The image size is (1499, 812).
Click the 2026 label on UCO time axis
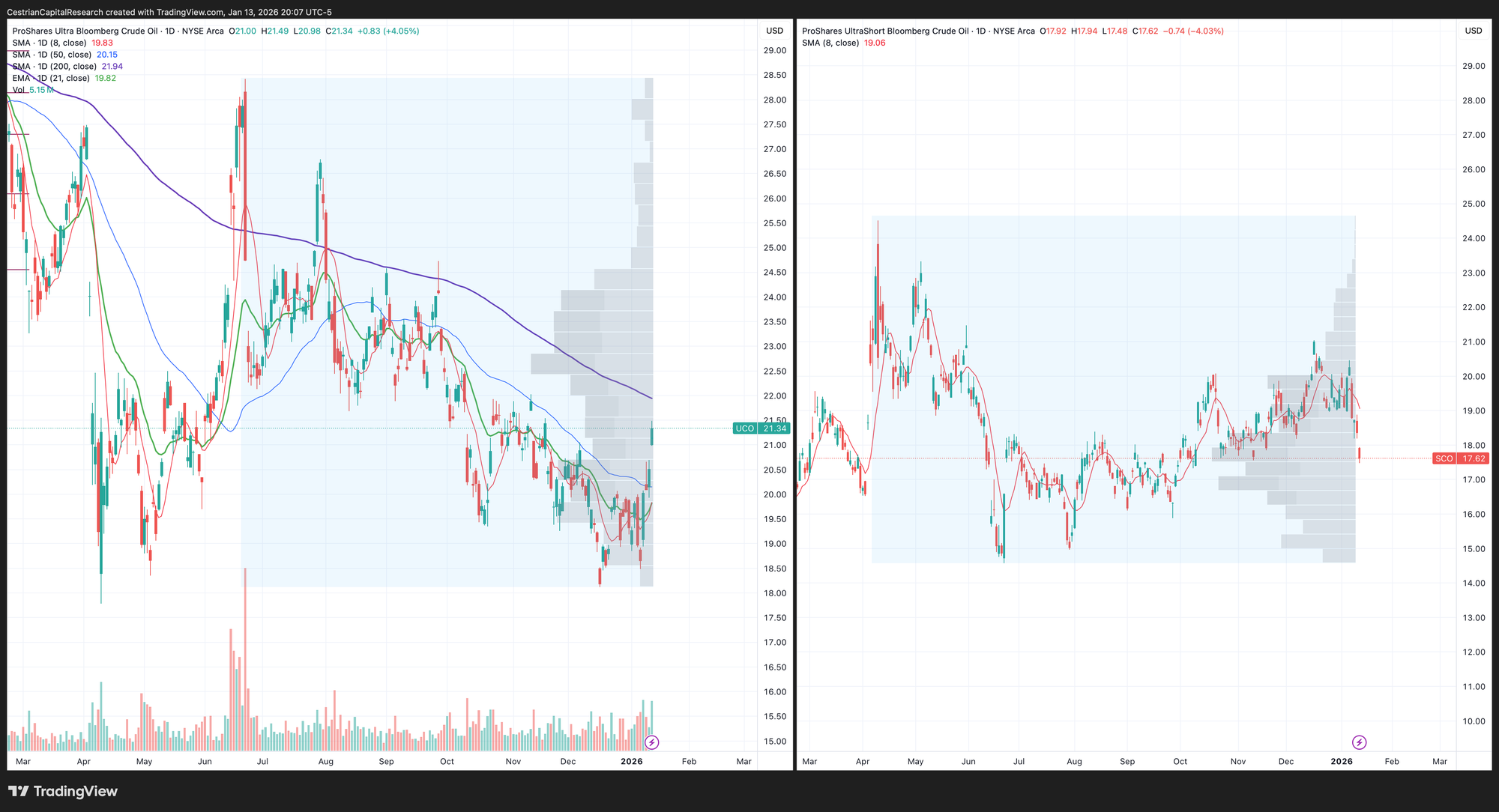click(632, 761)
